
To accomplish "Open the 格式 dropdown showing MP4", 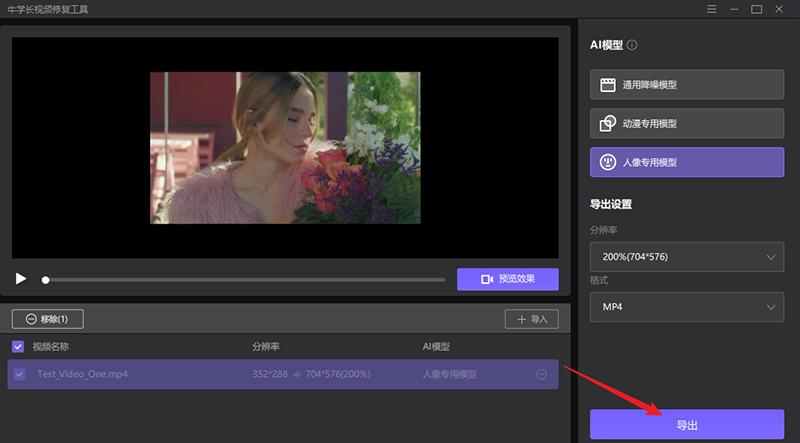I will click(x=686, y=307).
